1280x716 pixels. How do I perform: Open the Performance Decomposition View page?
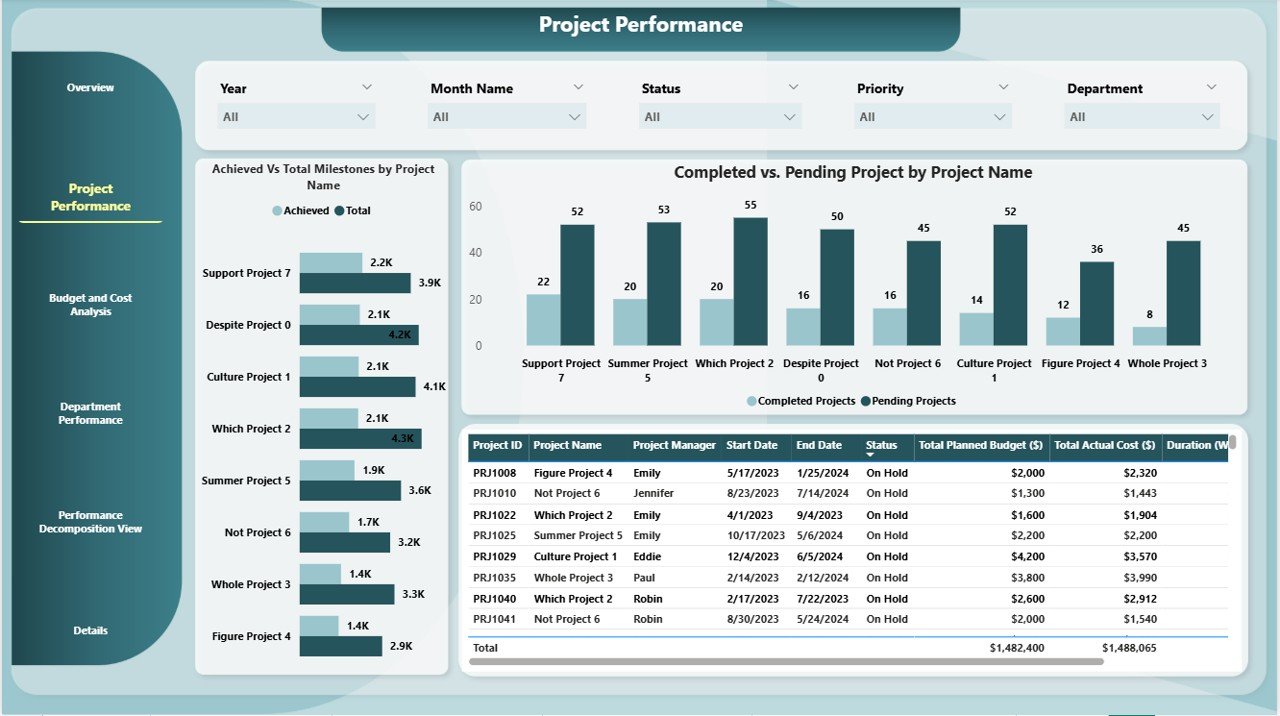90,522
